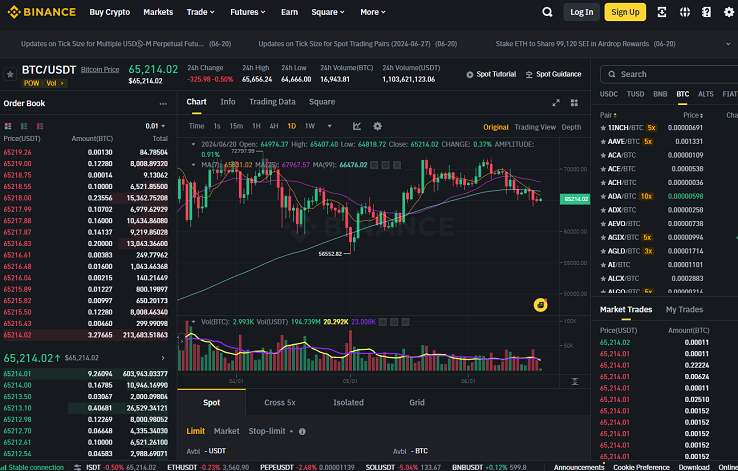Favorite the 1INCH/BTC pair star
The image size is (738, 471).
pos(603,128)
